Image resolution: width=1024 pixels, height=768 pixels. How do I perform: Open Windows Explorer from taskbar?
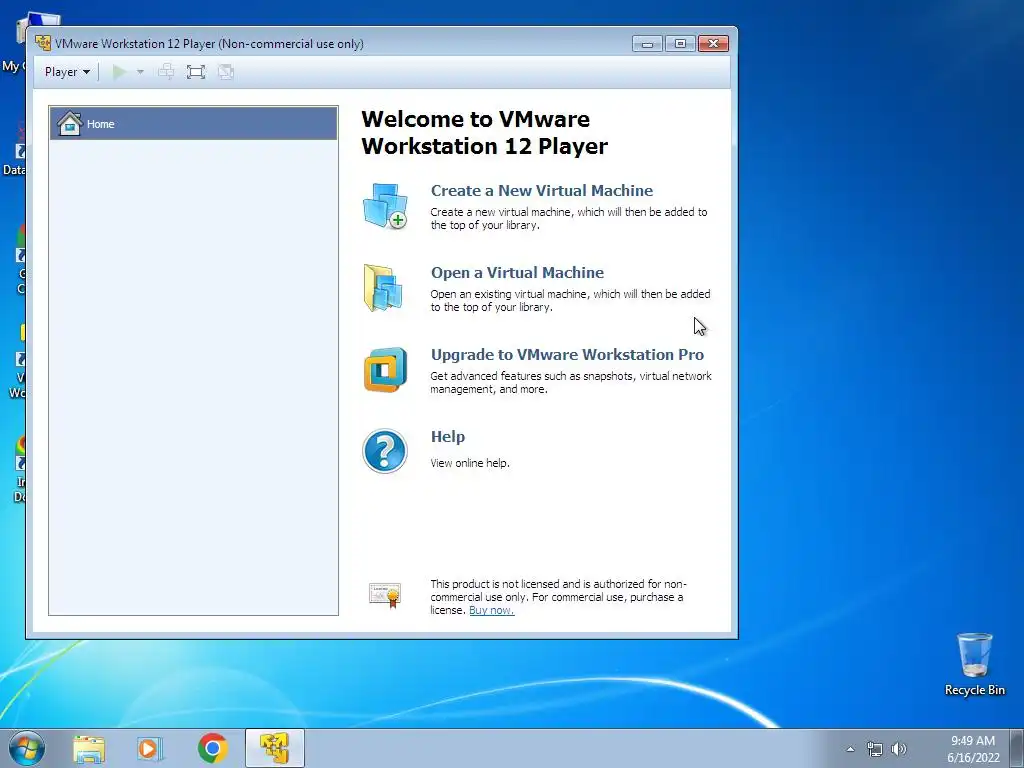point(89,749)
